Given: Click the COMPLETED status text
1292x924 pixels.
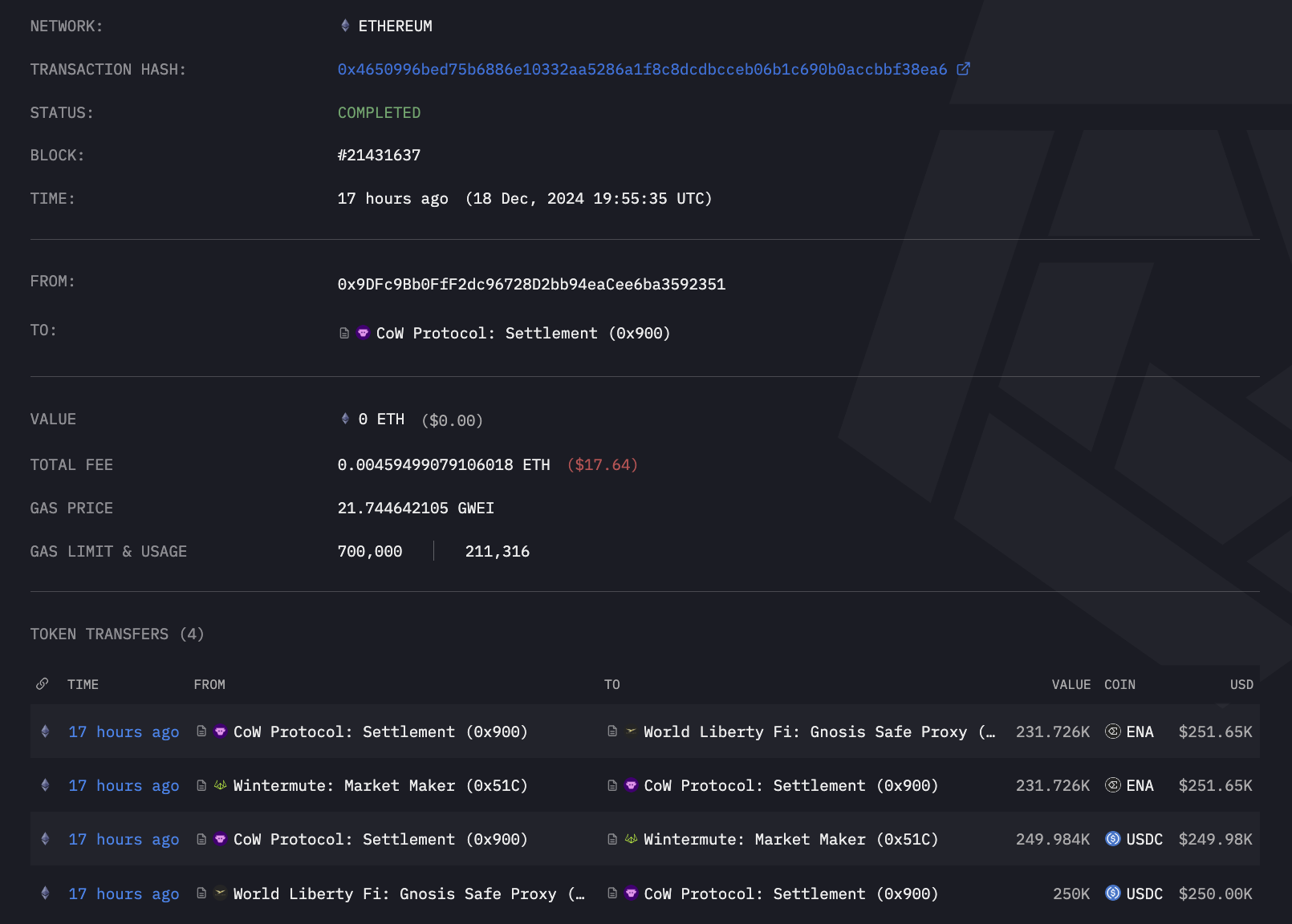Looking at the screenshot, I should pos(379,113).
